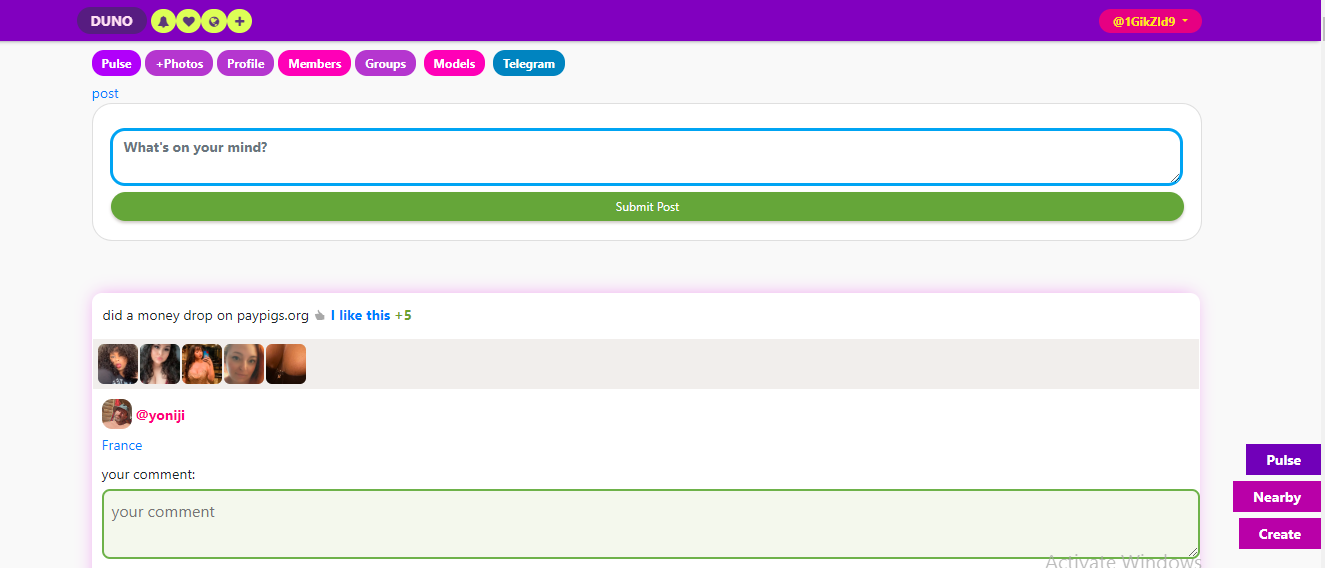This screenshot has height=568, width=1325.
Task: Focus the your comment text area
Action: point(650,524)
